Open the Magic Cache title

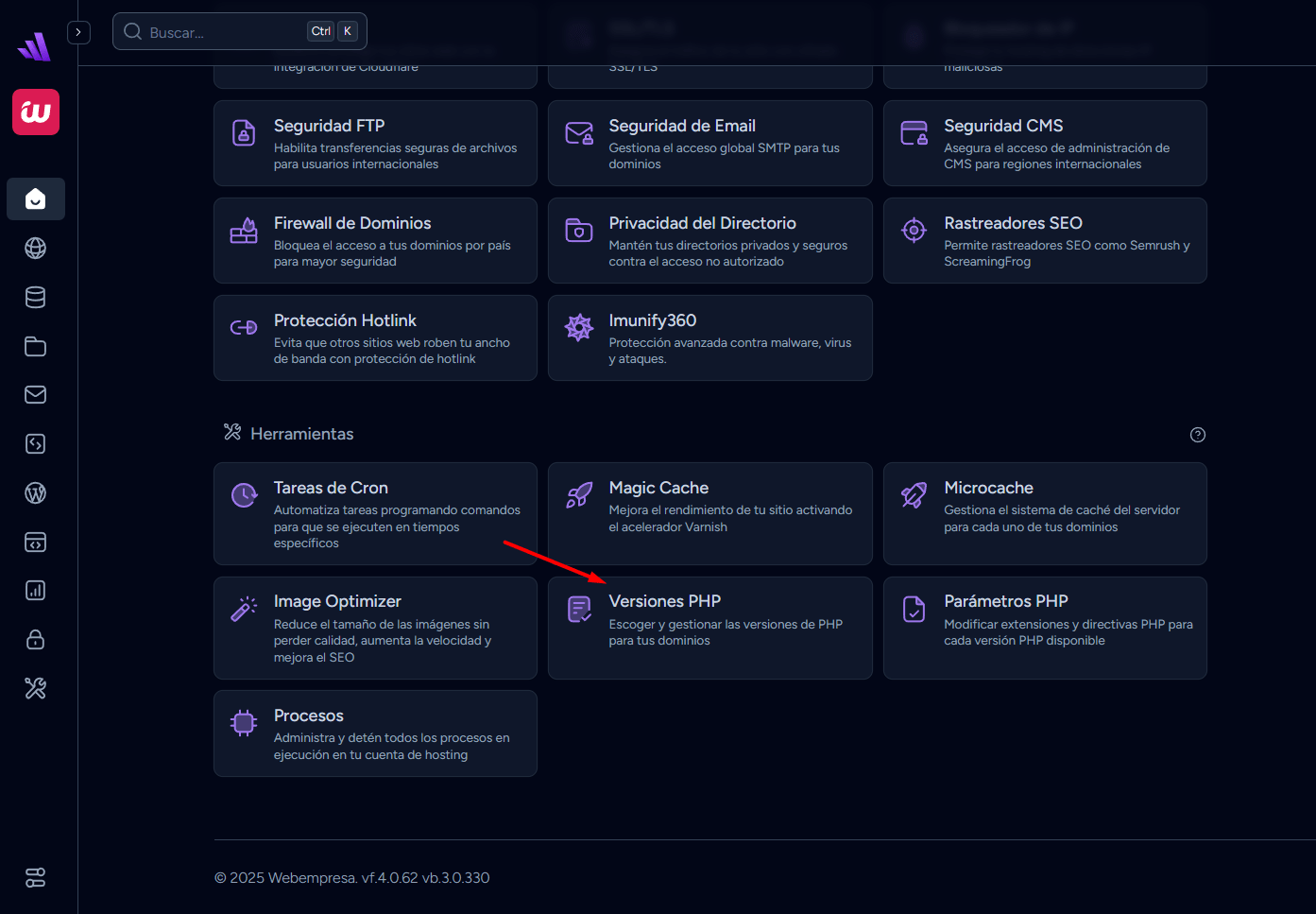coord(658,488)
